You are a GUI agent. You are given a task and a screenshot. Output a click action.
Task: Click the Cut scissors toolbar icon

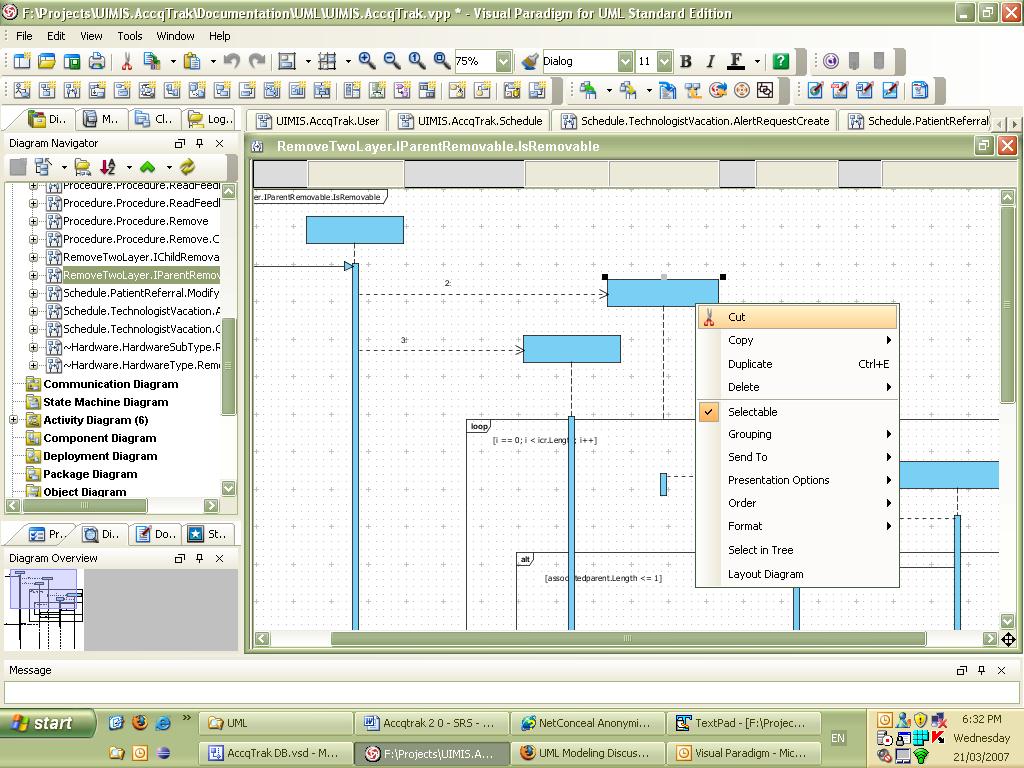tap(127, 61)
